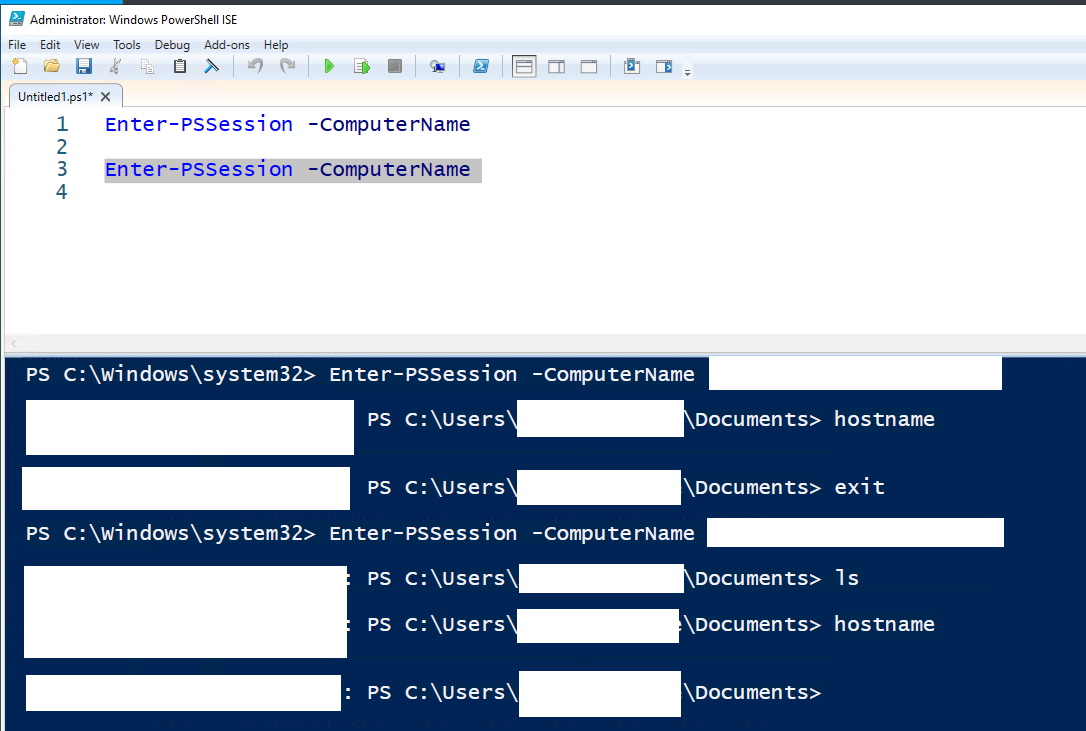Undo the last edit
The width and height of the screenshot is (1086, 731).
pos(256,67)
